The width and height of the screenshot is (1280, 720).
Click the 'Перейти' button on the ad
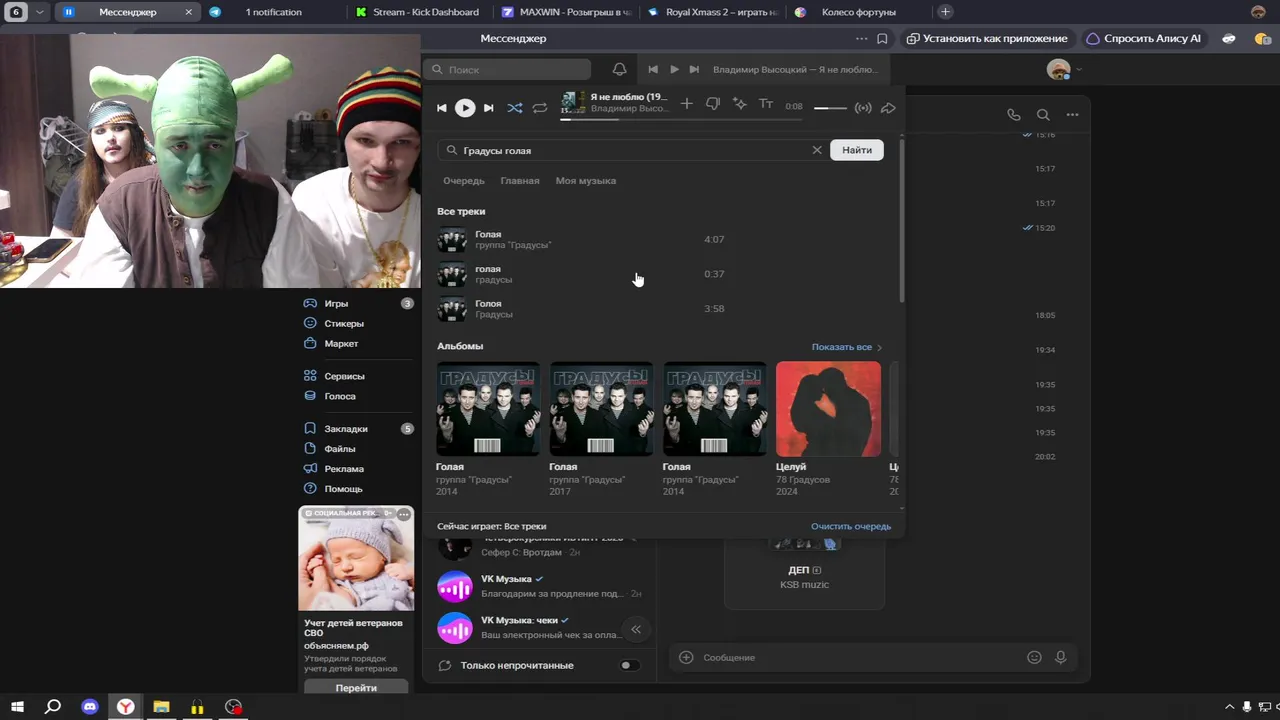[x=356, y=687]
